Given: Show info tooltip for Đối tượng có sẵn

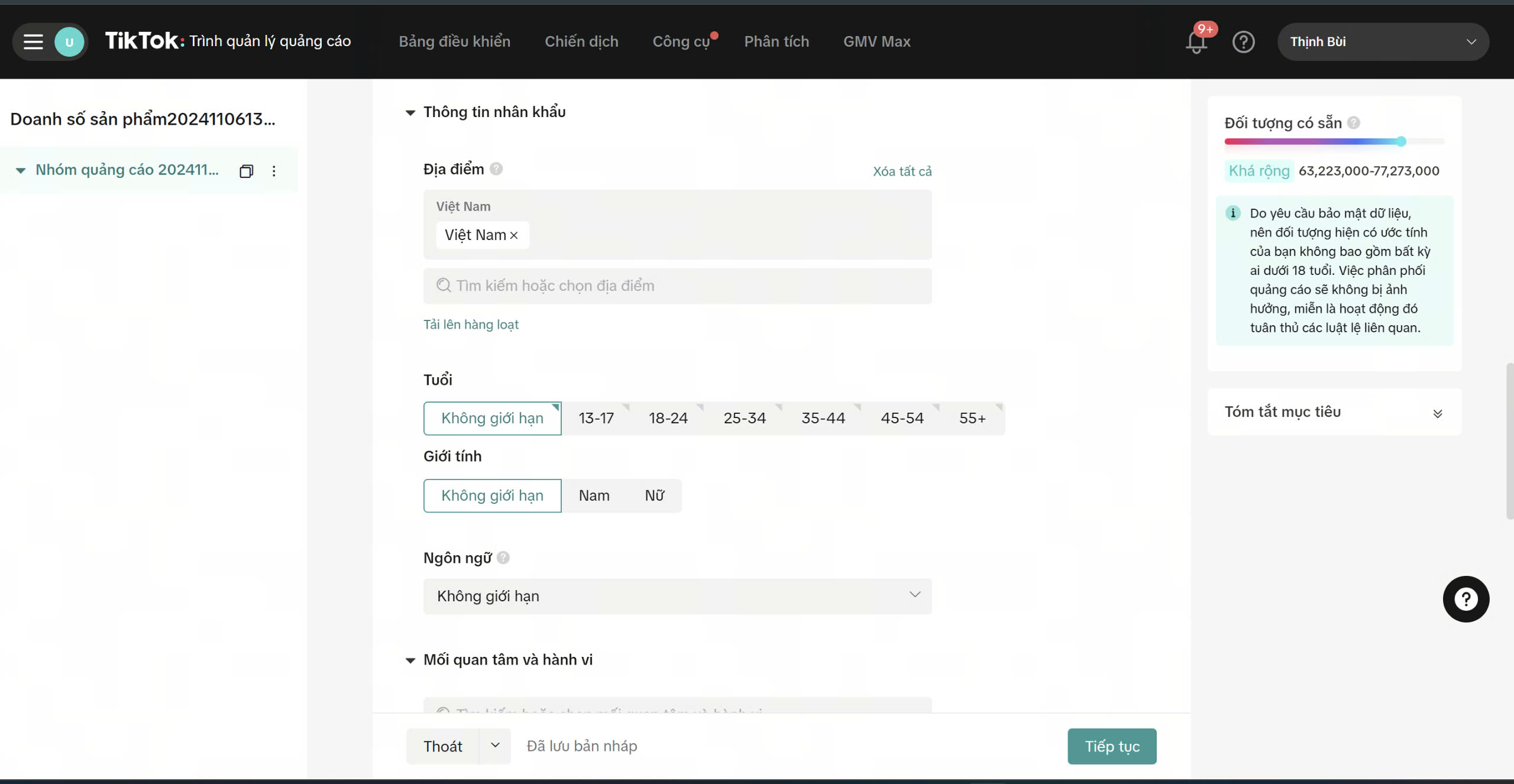Looking at the screenshot, I should pos(1354,122).
